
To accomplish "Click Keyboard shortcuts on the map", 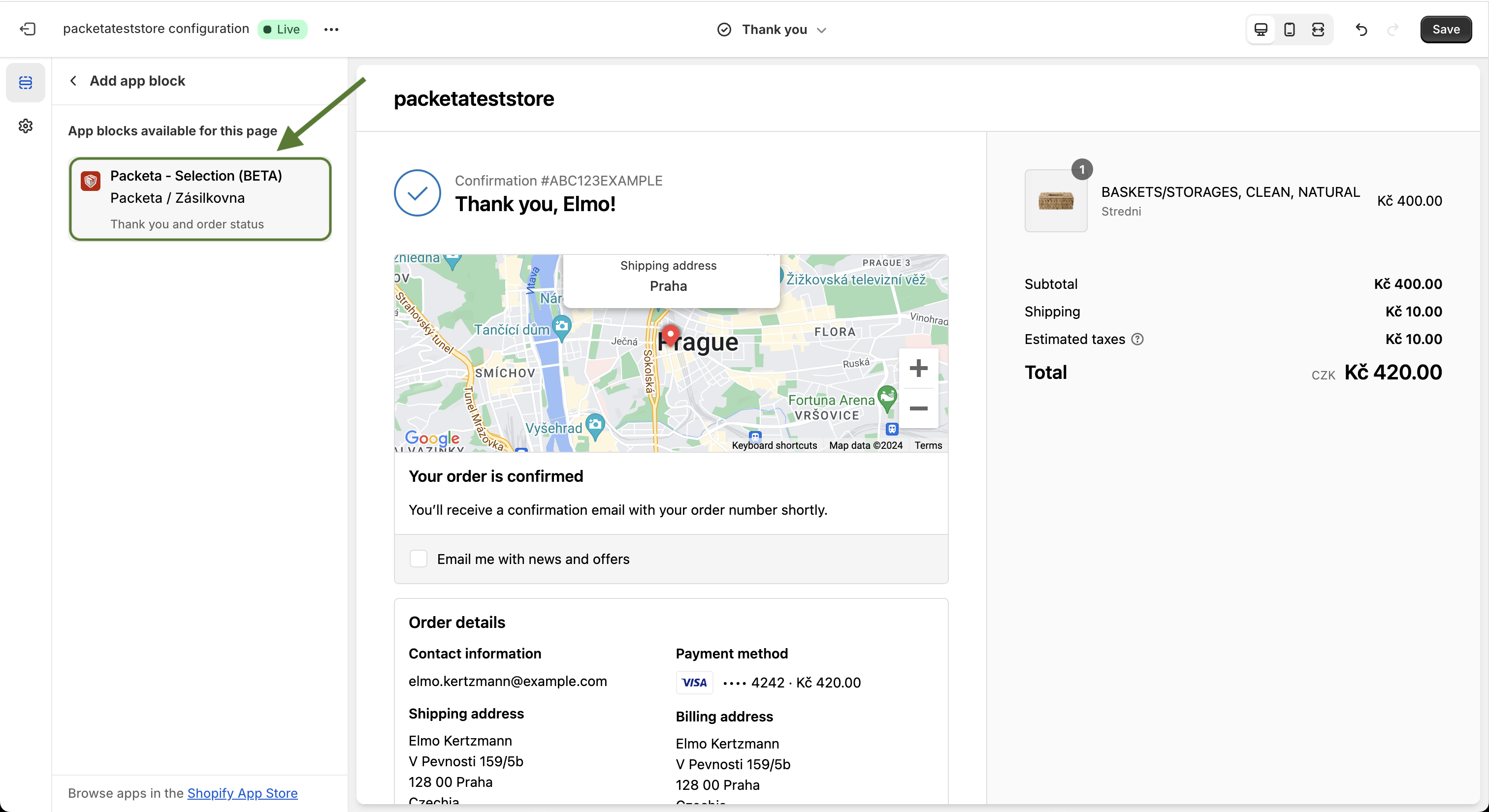I will 774,445.
